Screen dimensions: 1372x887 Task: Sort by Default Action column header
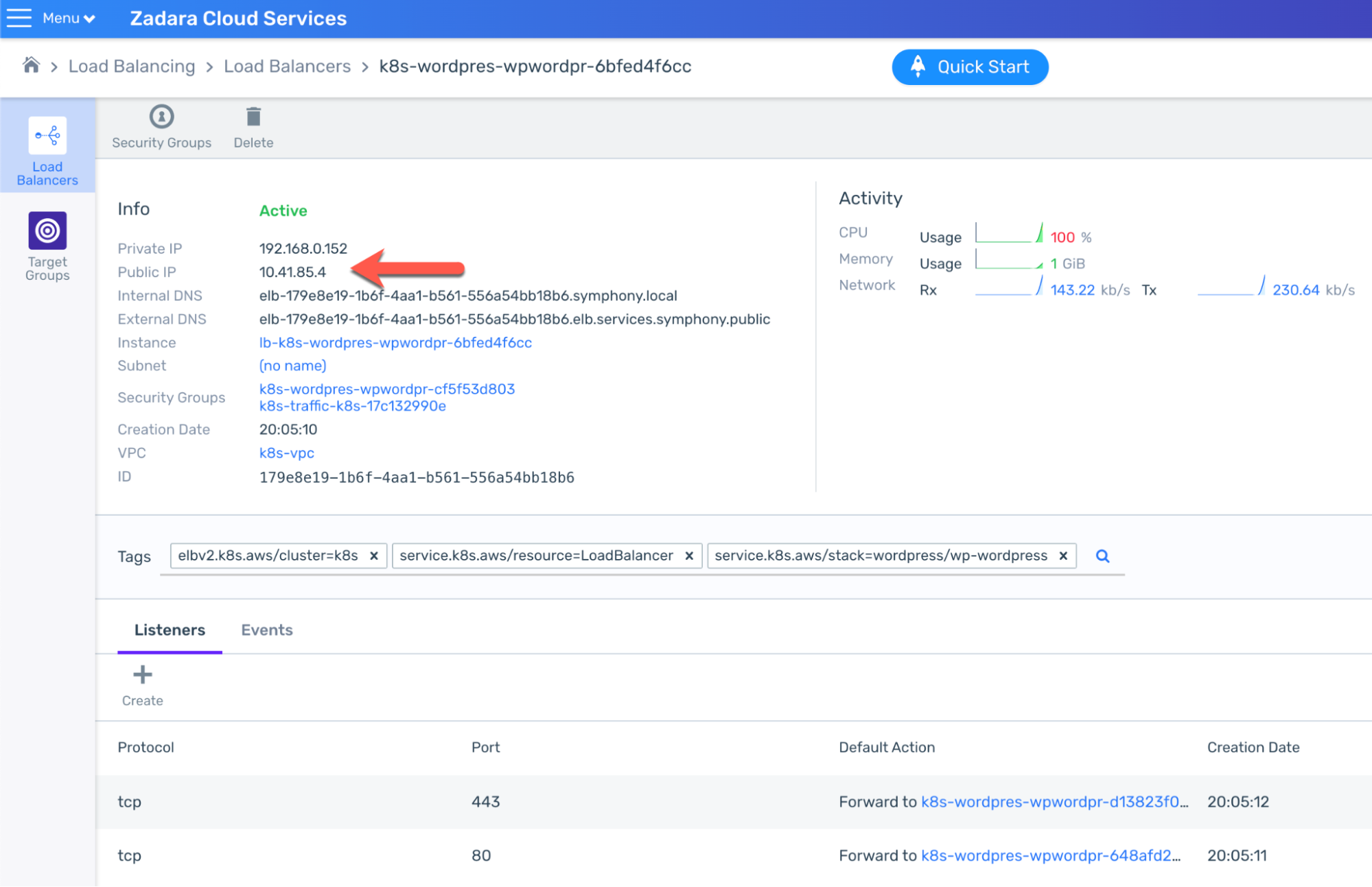pyautogui.click(x=886, y=747)
